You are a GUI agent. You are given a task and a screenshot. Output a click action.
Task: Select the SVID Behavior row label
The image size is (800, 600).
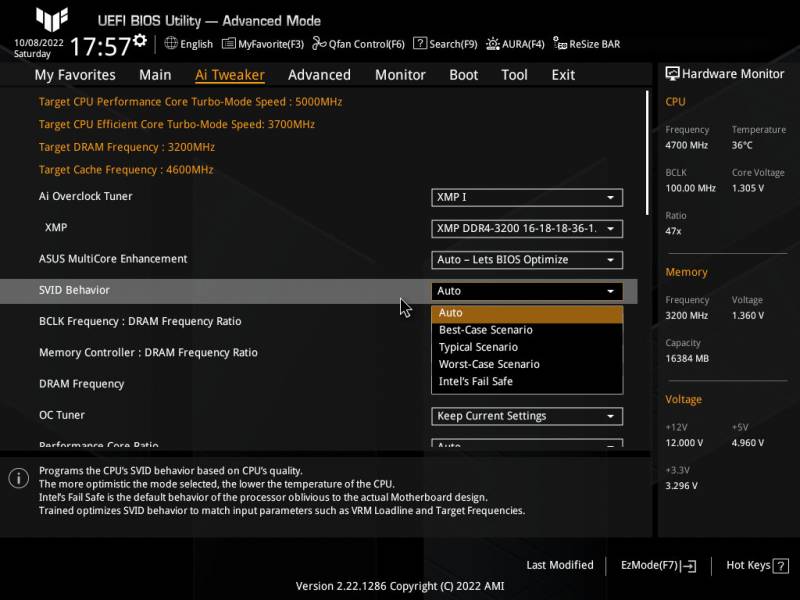pyautogui.click(x=74, y=290)
